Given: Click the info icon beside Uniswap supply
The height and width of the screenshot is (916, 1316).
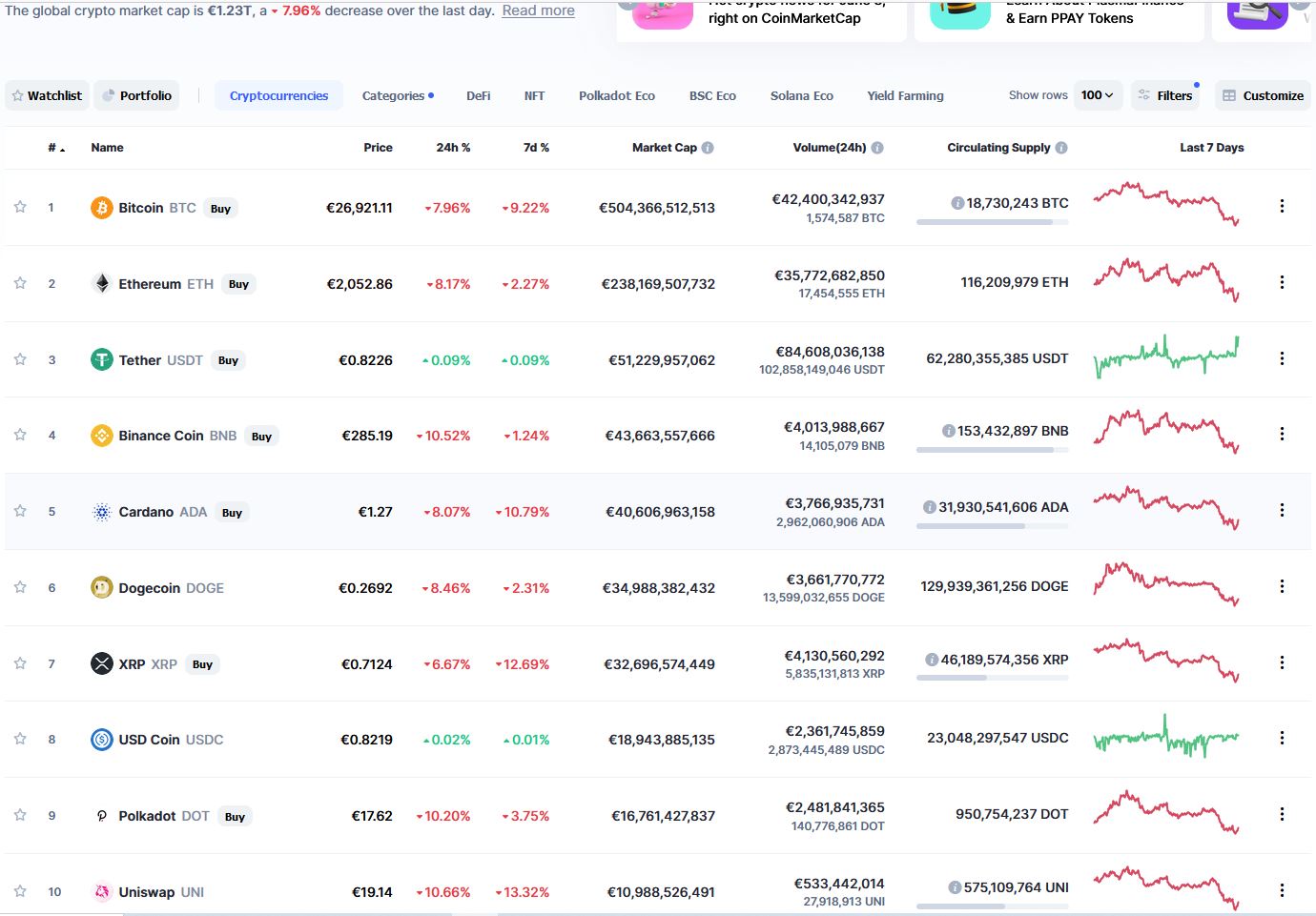Looking at the screenshot, I should [955, 887].
